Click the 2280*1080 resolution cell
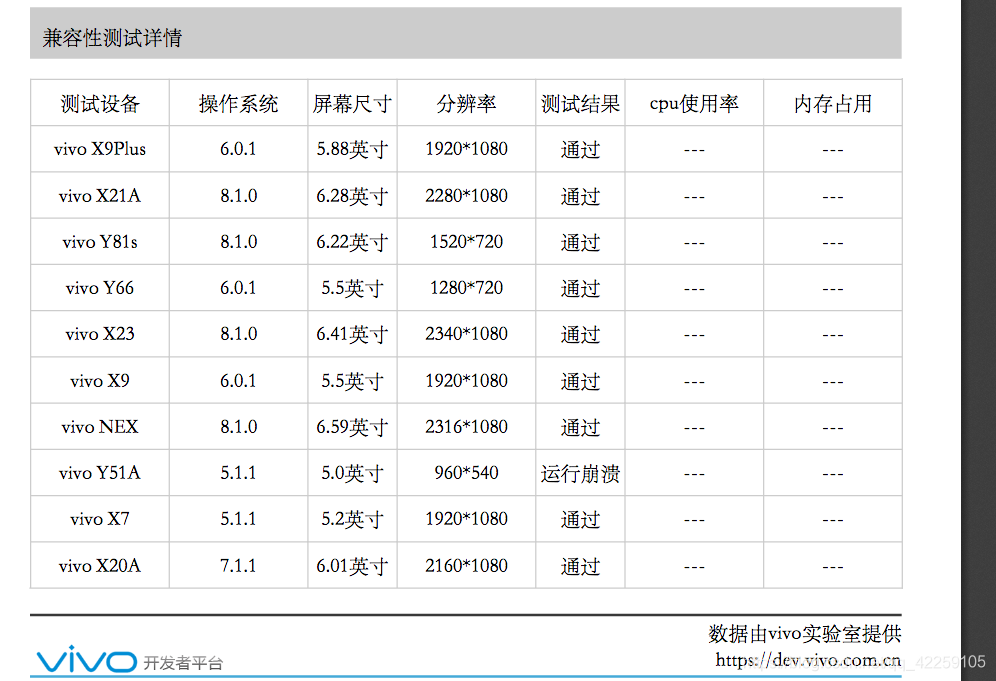 pos(466,196)
